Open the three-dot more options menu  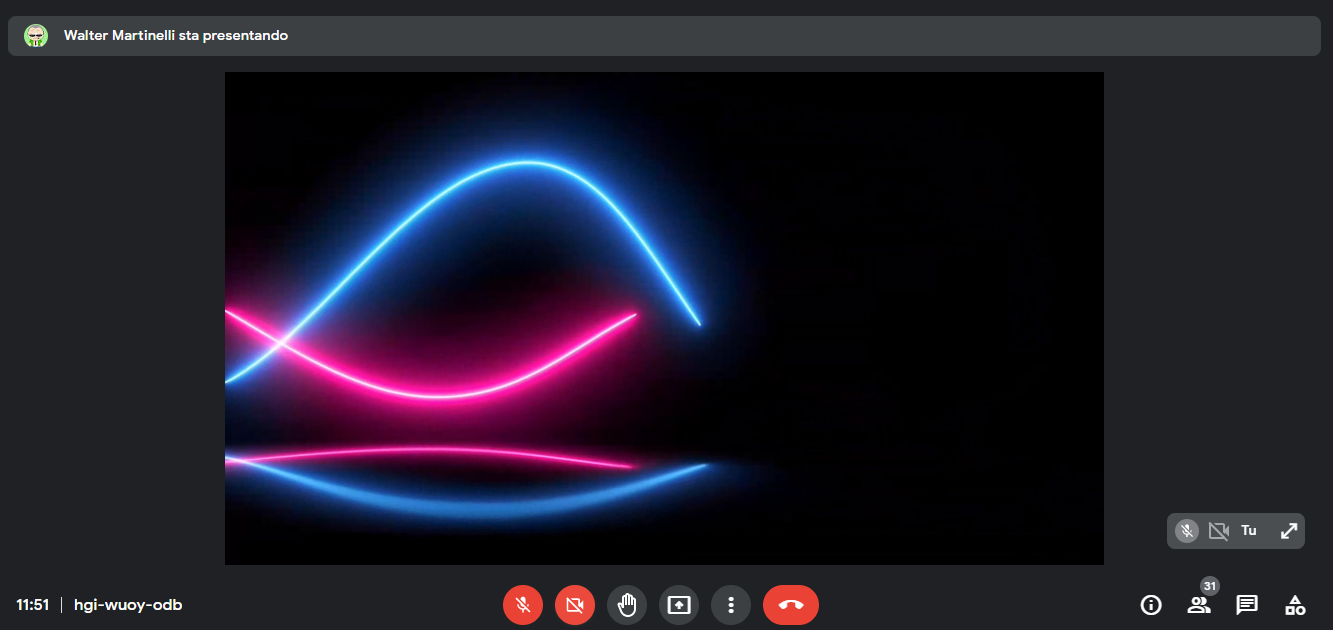click(731, 605)
